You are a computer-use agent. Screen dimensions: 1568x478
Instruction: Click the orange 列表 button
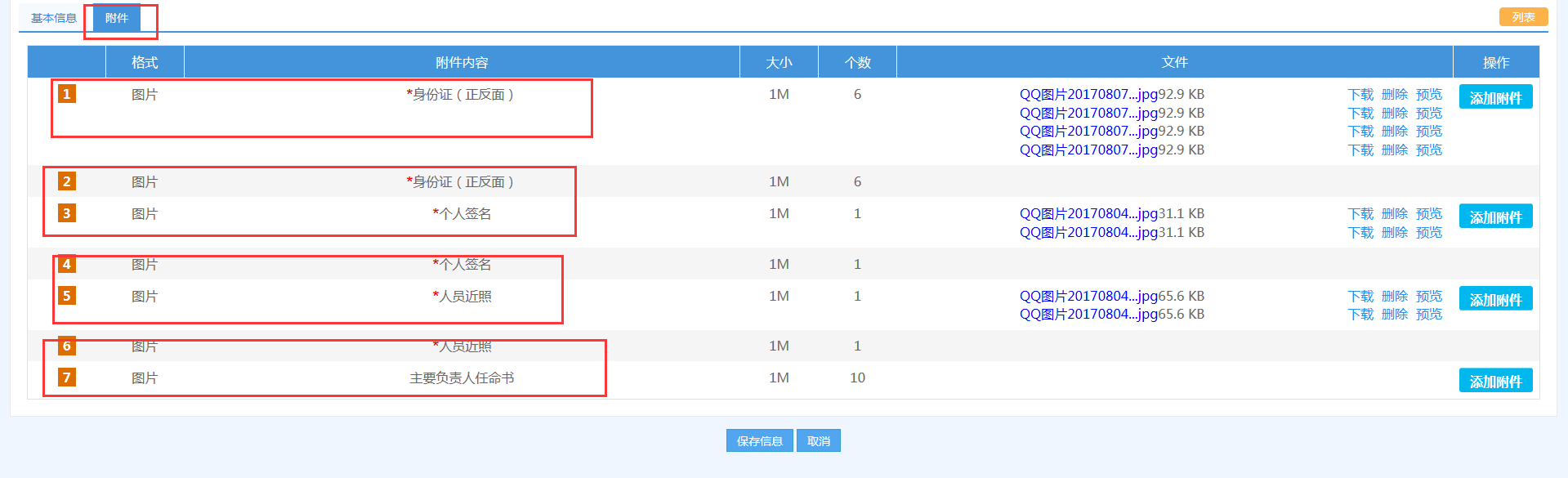click(x=1523, y=17)
